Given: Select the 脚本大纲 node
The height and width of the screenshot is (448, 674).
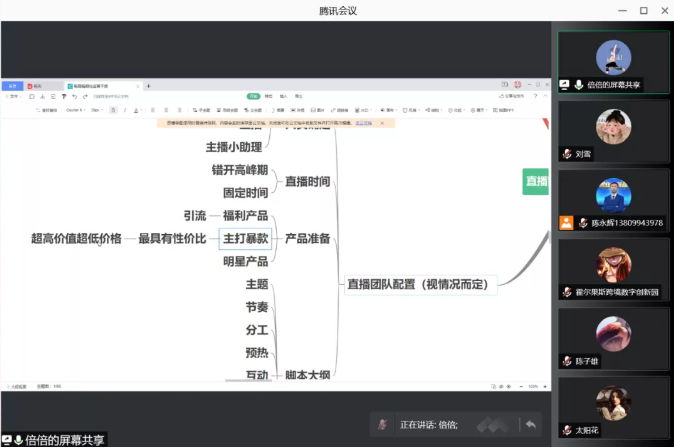Looking at the screenshot, I should (x=308, y=375).
